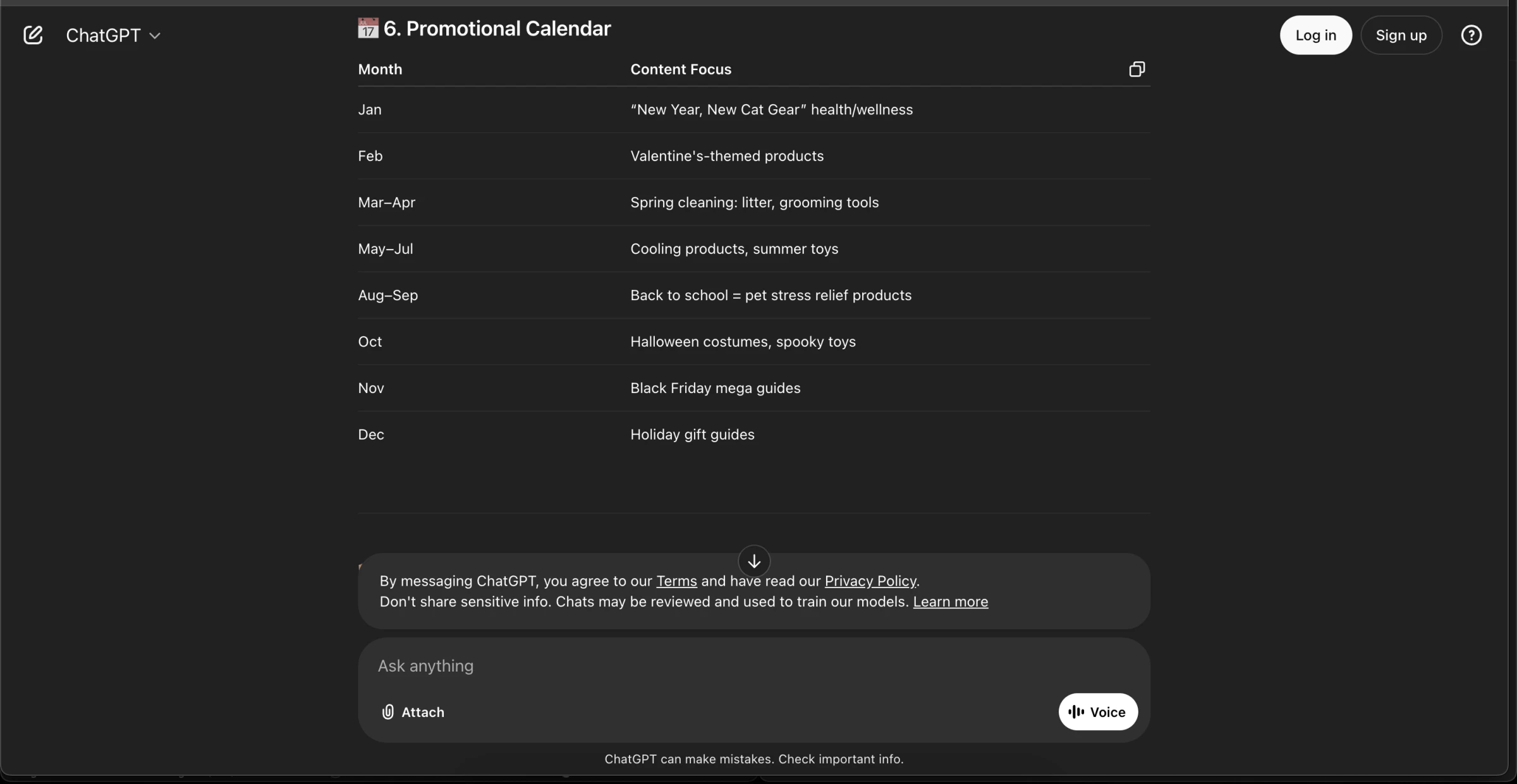Select the Content Focus column header
The height and width of the screenshot is (784, 1517).
[681, 69]
